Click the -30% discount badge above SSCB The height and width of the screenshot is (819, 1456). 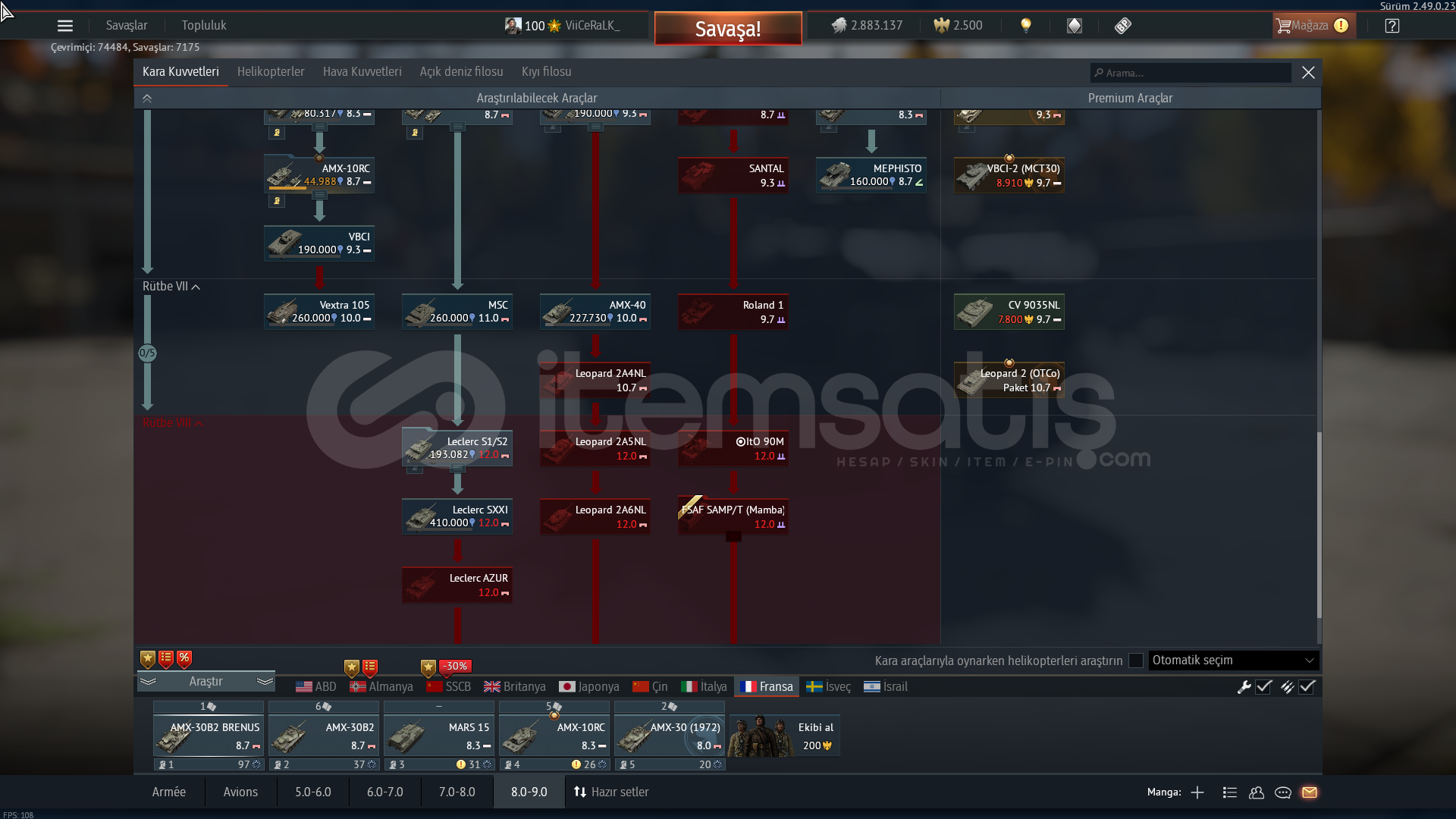[456, 667]
